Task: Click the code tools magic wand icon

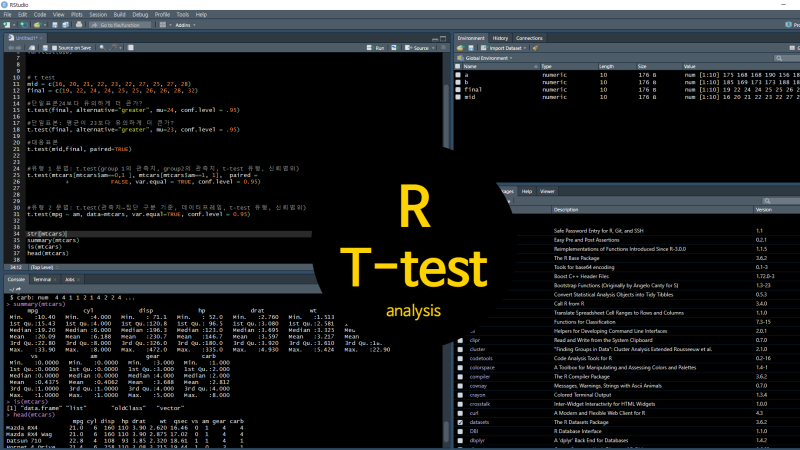Action: [113, 47]
